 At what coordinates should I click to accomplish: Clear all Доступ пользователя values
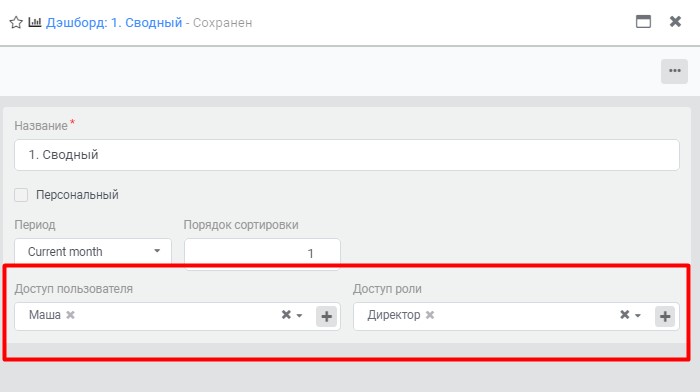click(x=286, y=315)
